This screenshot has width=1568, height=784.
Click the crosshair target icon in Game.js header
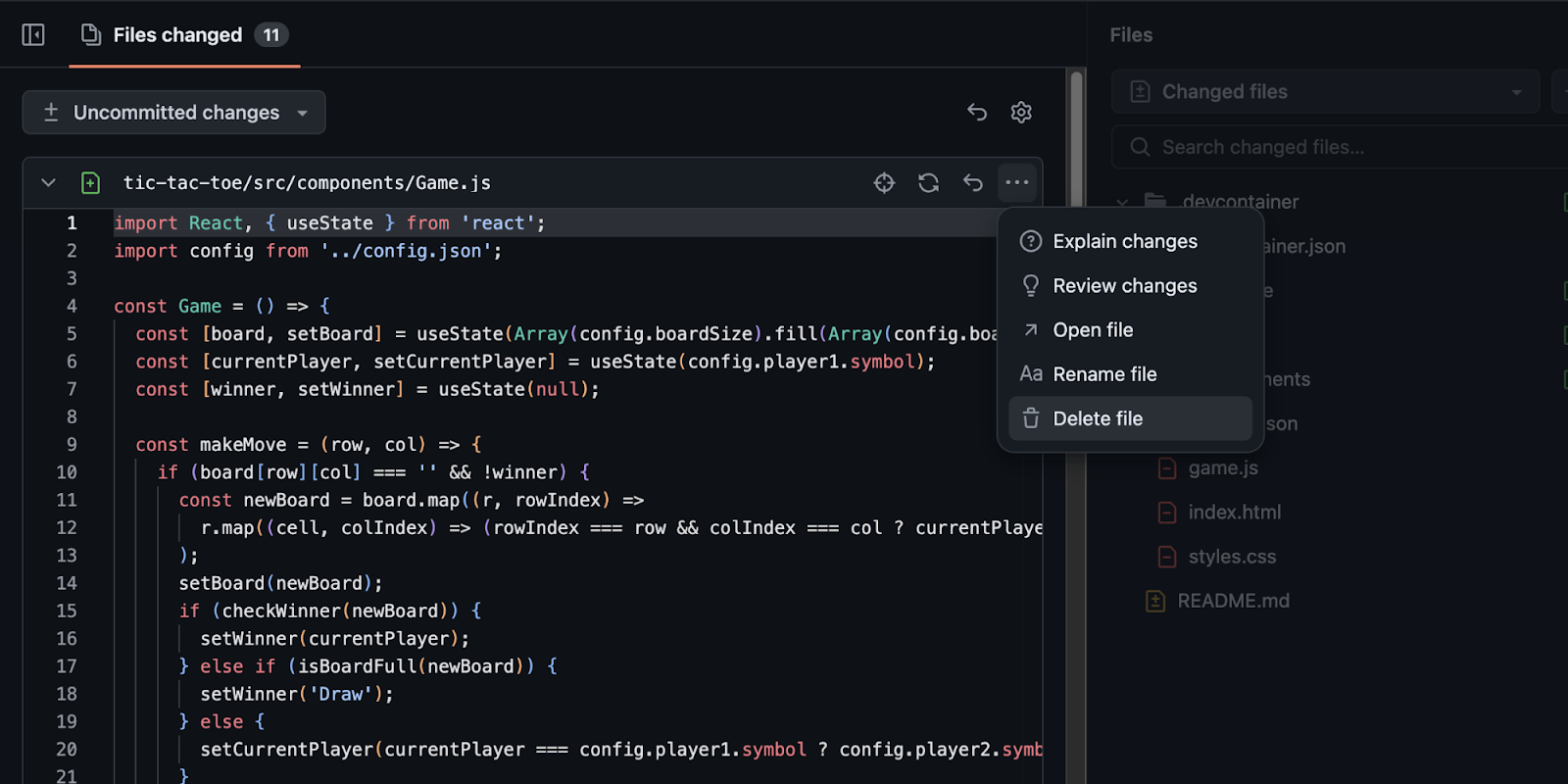(884, 182)
